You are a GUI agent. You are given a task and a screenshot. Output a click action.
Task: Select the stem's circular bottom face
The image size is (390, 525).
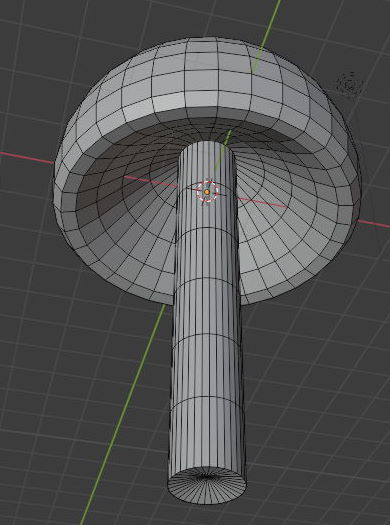[207, 484]
